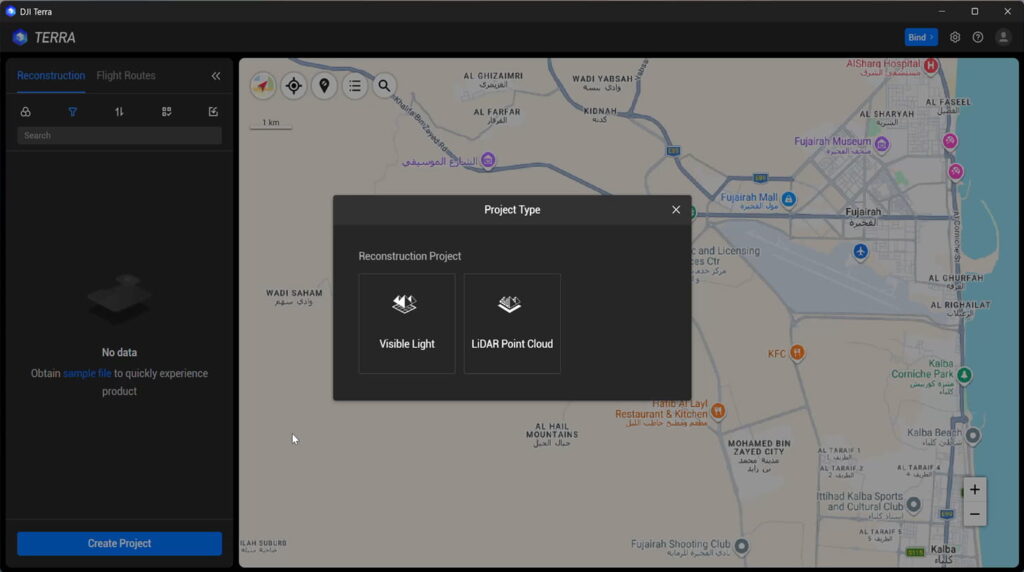The width and height of the screenshot is (1024, 572).
Task: Click the Kalba Beach map marker
Action: (x=972, y=436)
